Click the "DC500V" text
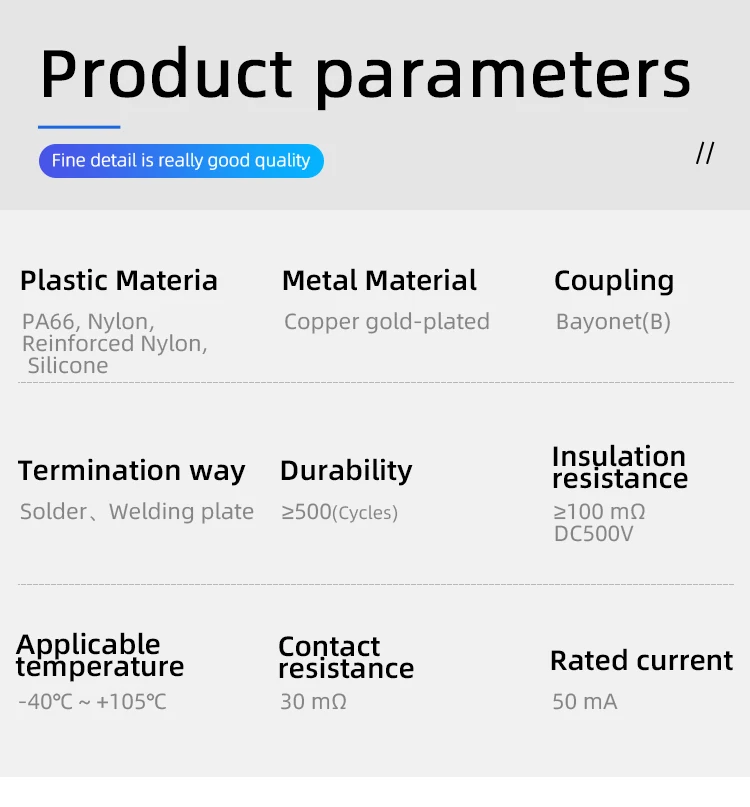This screenshot has height=807, width=750. 594,534
